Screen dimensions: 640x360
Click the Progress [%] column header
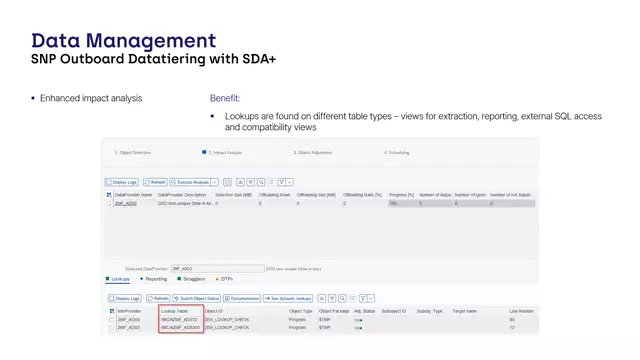coord(402,195)
